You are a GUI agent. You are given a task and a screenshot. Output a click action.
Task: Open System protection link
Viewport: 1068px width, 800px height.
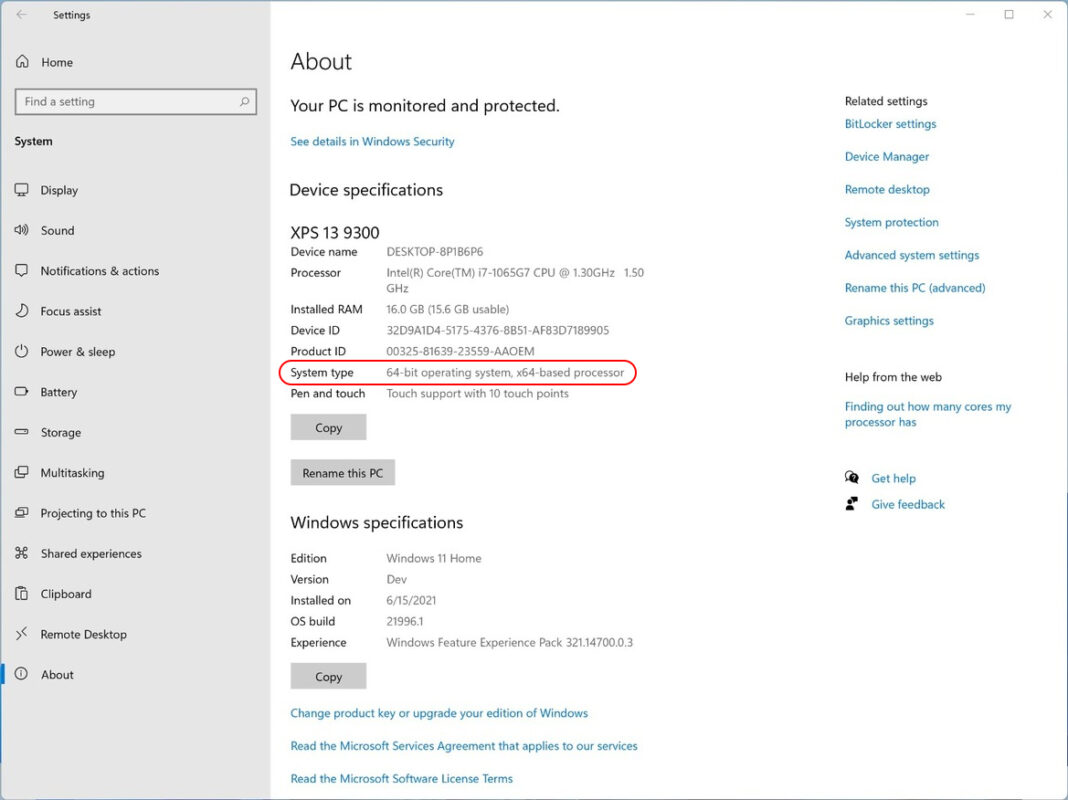[892, 222]
